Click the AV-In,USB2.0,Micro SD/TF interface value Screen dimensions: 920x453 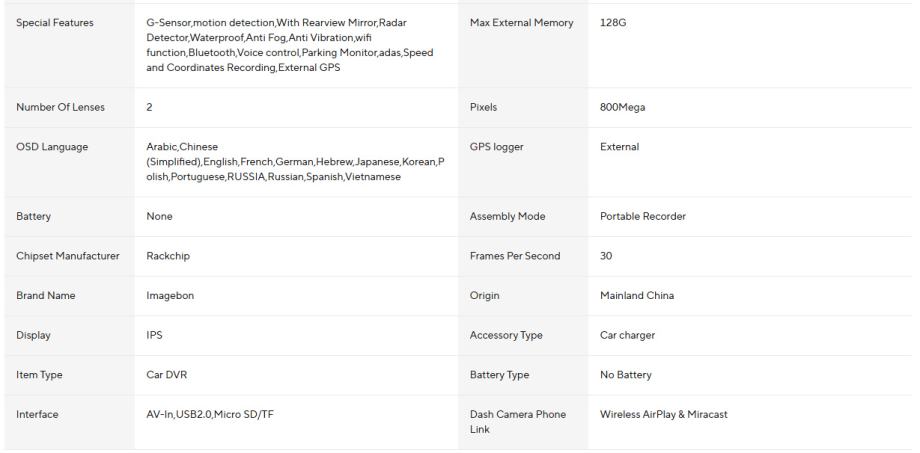click(210, 414)
